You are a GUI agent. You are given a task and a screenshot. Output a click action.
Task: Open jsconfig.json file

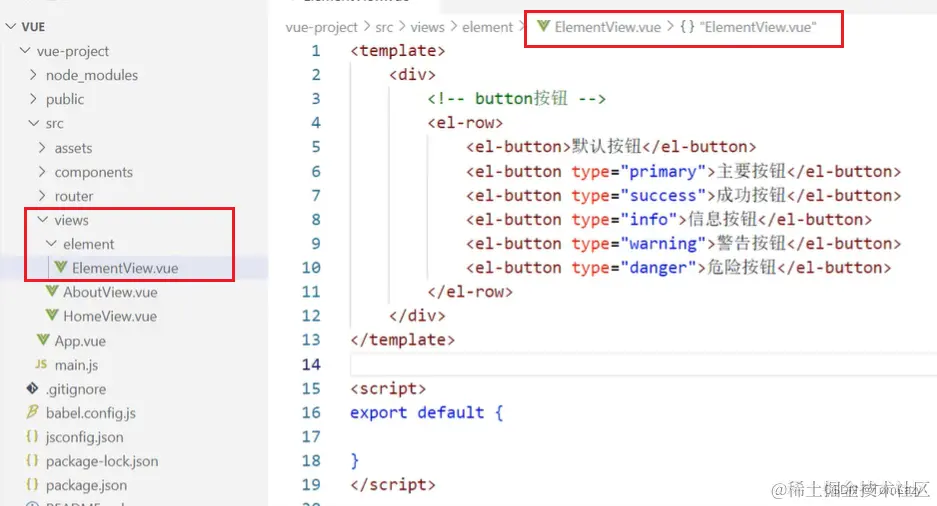[84, 437]
